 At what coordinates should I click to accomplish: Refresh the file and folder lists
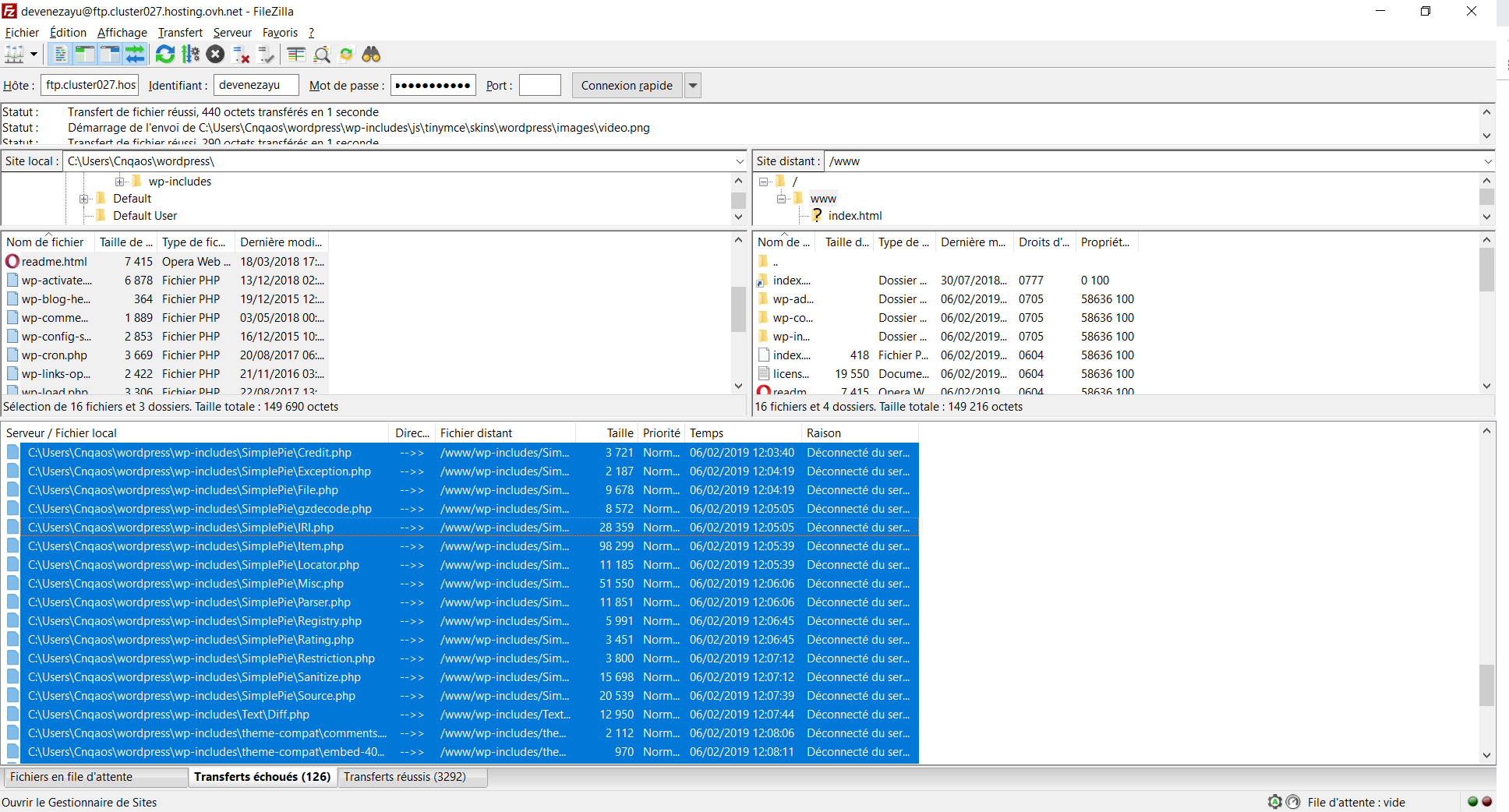(x=165, y=55)
